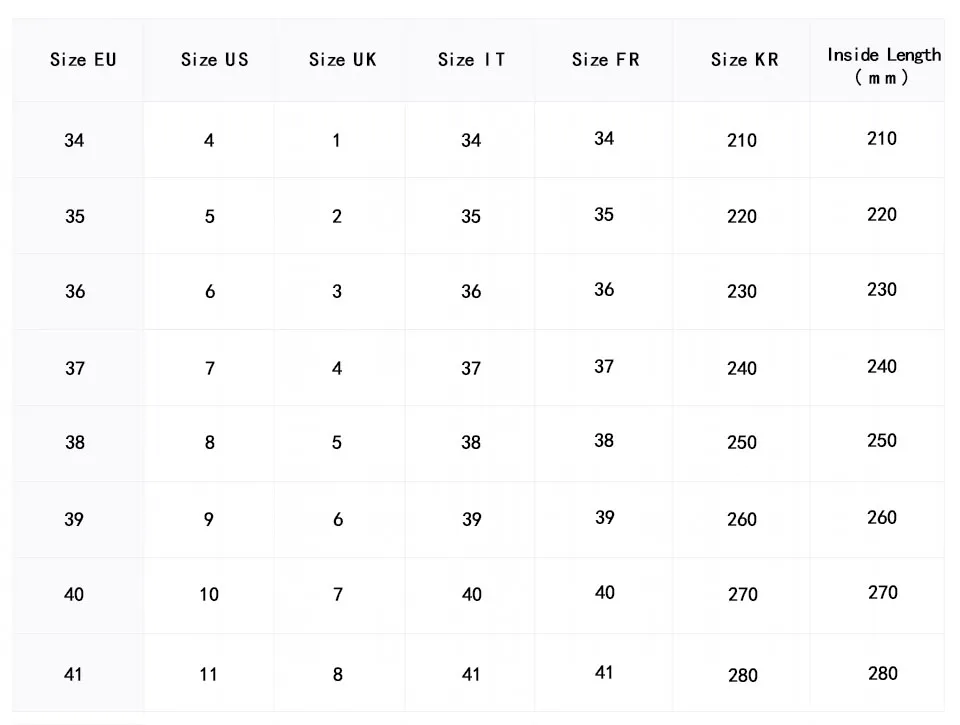Image resolution: width=960 pixels, height=725 pixels.
Task: Click the Size UK column header
Action: (342, 60)
